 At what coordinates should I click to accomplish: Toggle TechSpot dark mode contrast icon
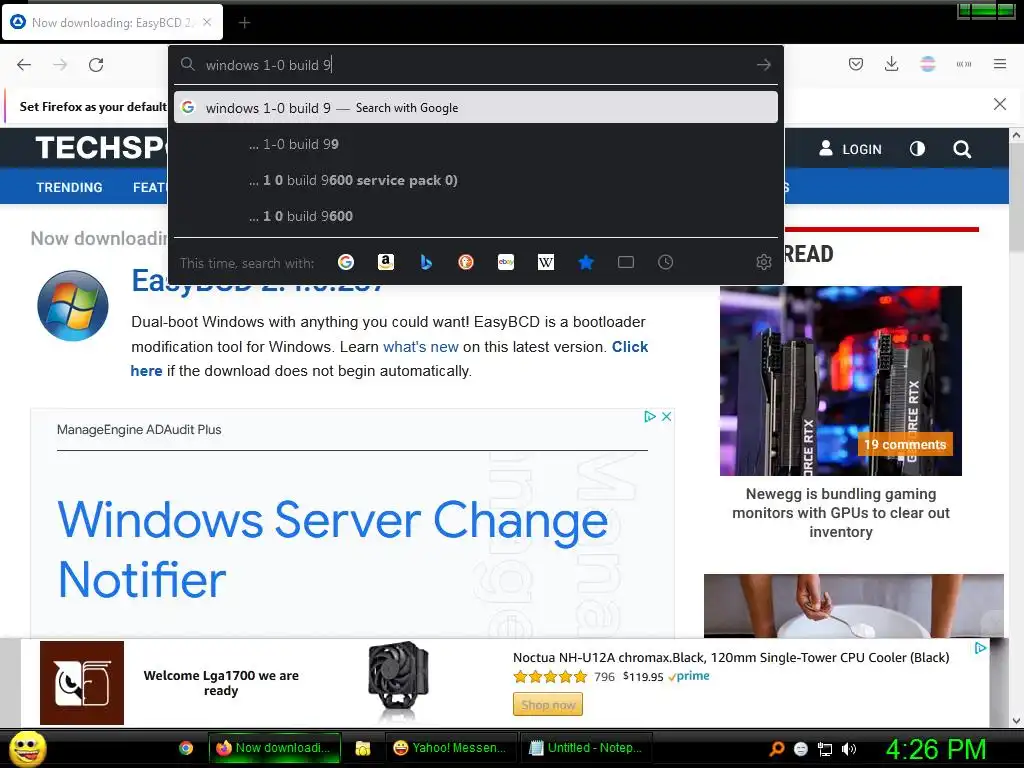918,149
